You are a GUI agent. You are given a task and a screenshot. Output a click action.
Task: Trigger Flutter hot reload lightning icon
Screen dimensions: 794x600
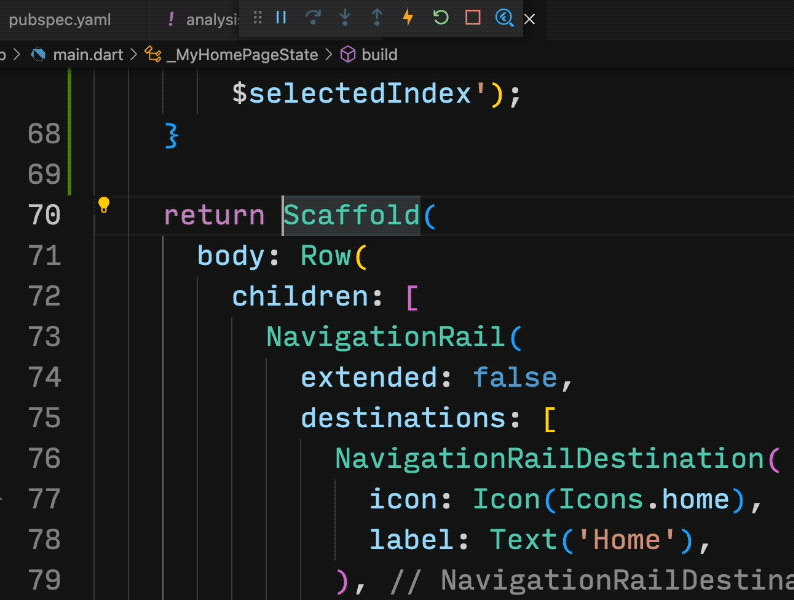tap(408, 18)
